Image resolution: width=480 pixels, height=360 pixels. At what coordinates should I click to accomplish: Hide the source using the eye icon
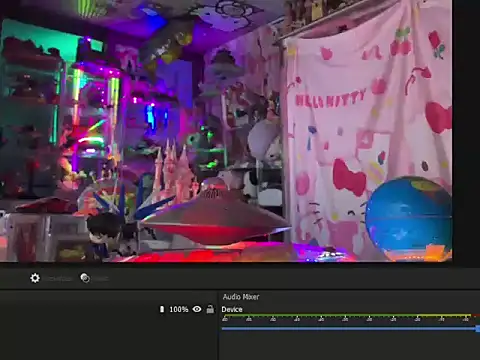pyautogui.click(x=197, y=309)
